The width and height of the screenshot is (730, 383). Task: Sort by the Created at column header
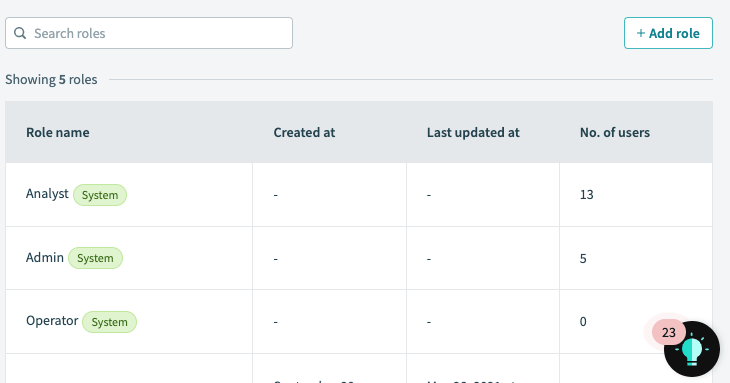[x=304, y=133]
